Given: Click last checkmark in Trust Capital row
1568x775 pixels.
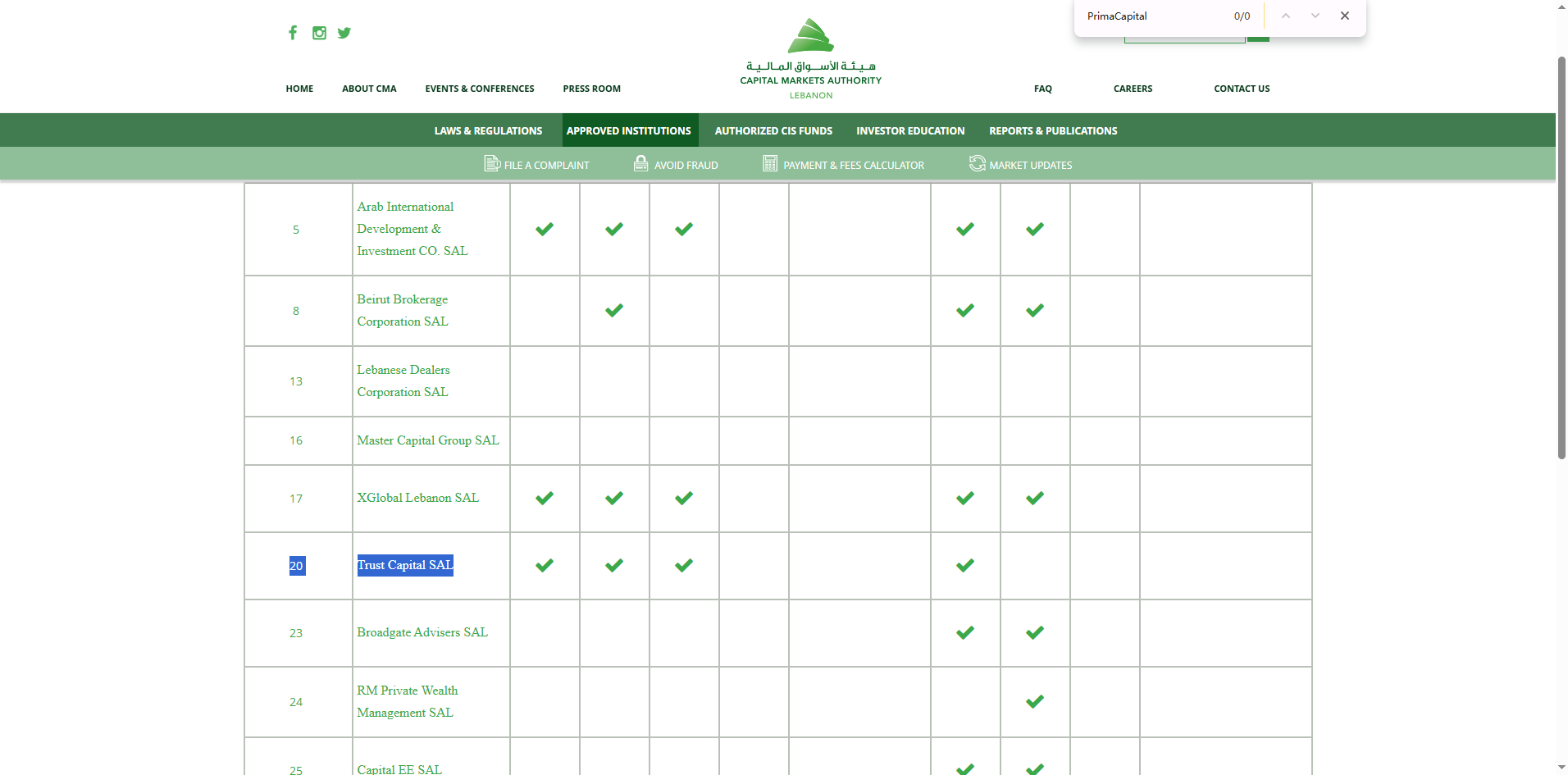Looking at the screenshot, I should tap(965, 565).
